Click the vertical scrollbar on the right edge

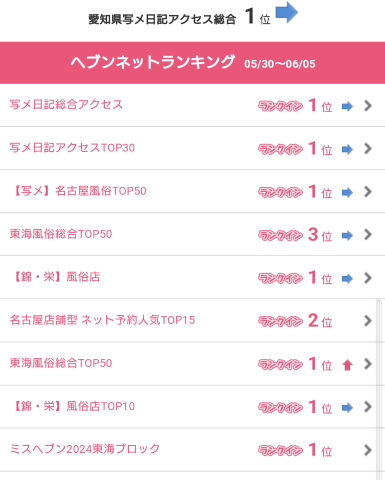[x=379, y=389]
